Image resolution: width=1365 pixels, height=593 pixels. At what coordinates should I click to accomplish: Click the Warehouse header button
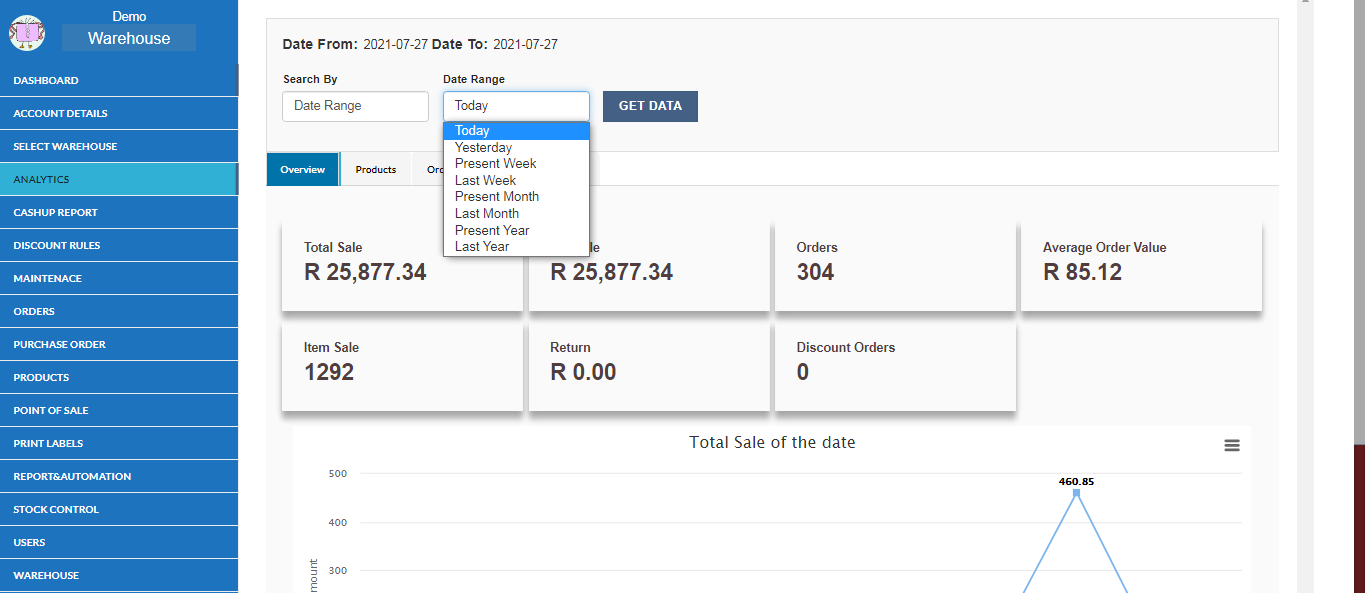(x=129, y=38)
